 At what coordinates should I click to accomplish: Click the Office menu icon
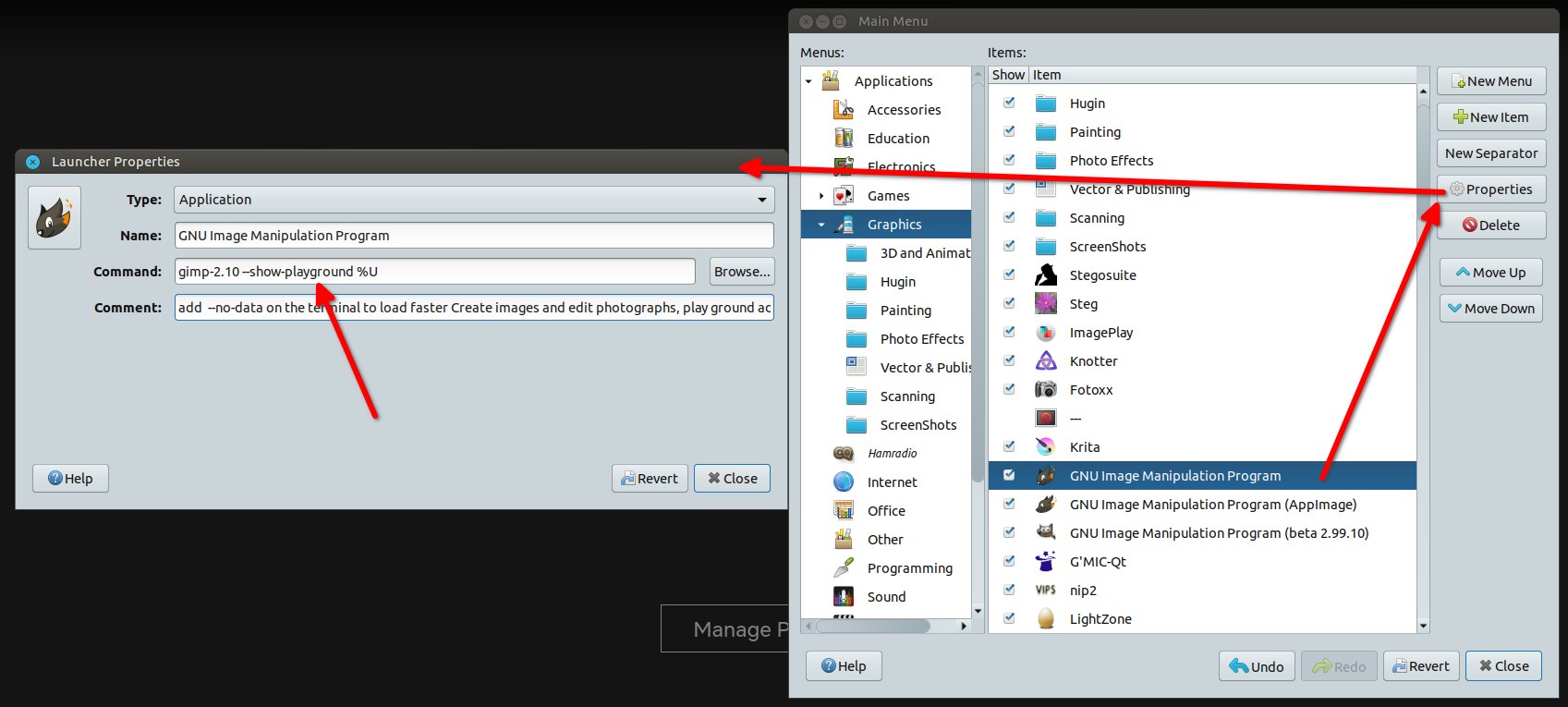tap(844, 511)
